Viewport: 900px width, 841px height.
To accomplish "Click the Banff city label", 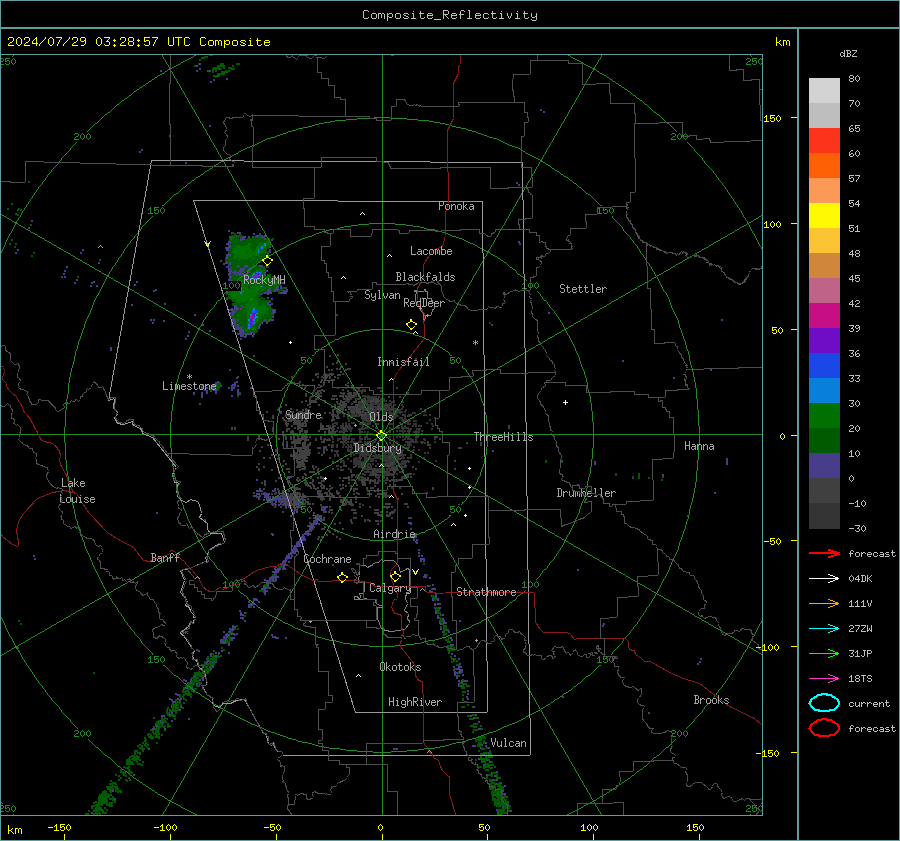I will tap(165, 557).
